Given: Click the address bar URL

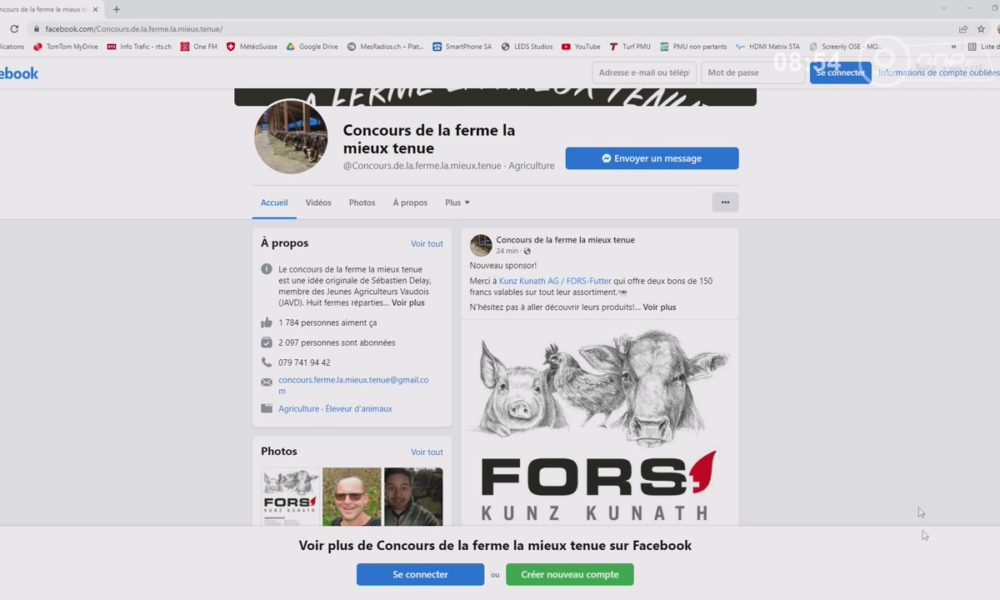Looking at the screenshot, I should 134,29.
